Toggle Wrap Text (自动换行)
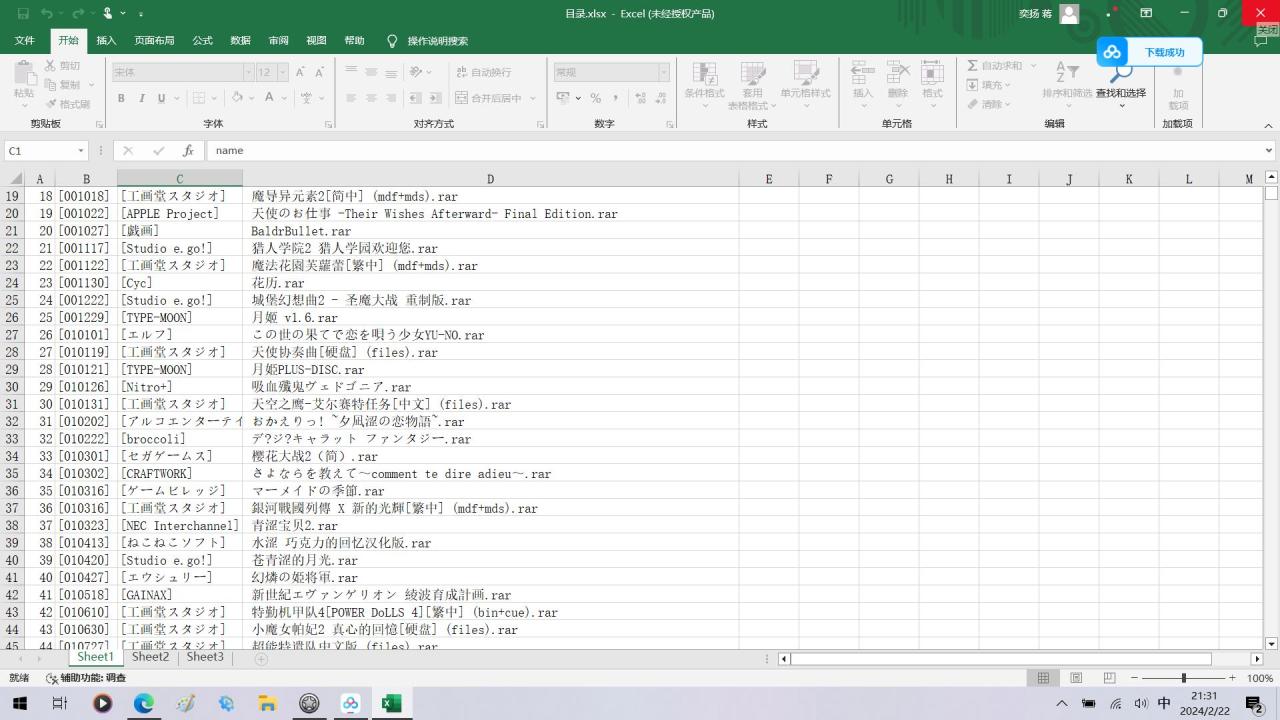Image resolution: width=1280 pixels, height=720 pixels. pyautogui.click(x=483, y=72)
